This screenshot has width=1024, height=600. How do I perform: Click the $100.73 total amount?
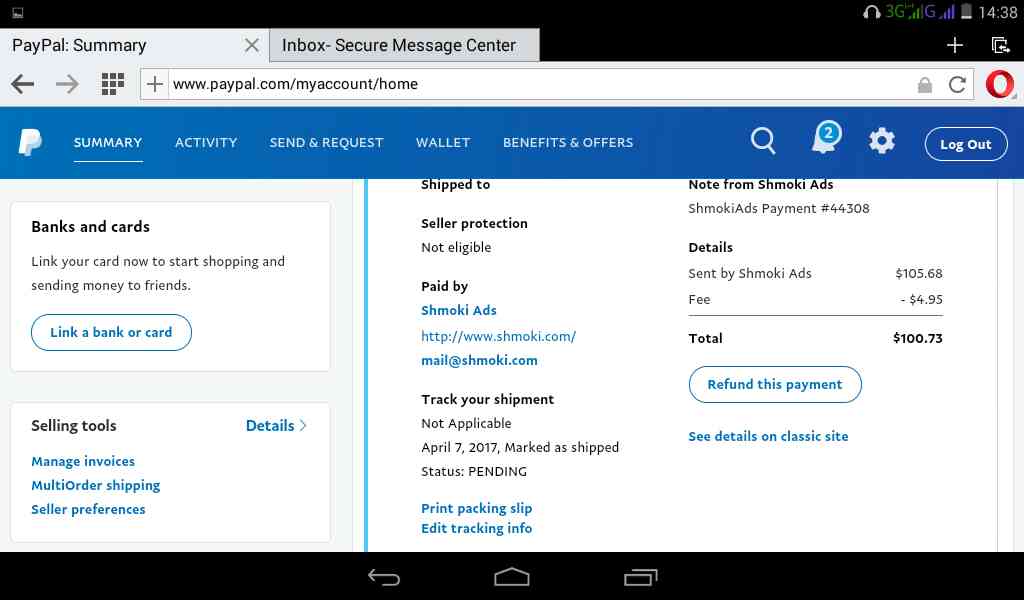[918, 338]
